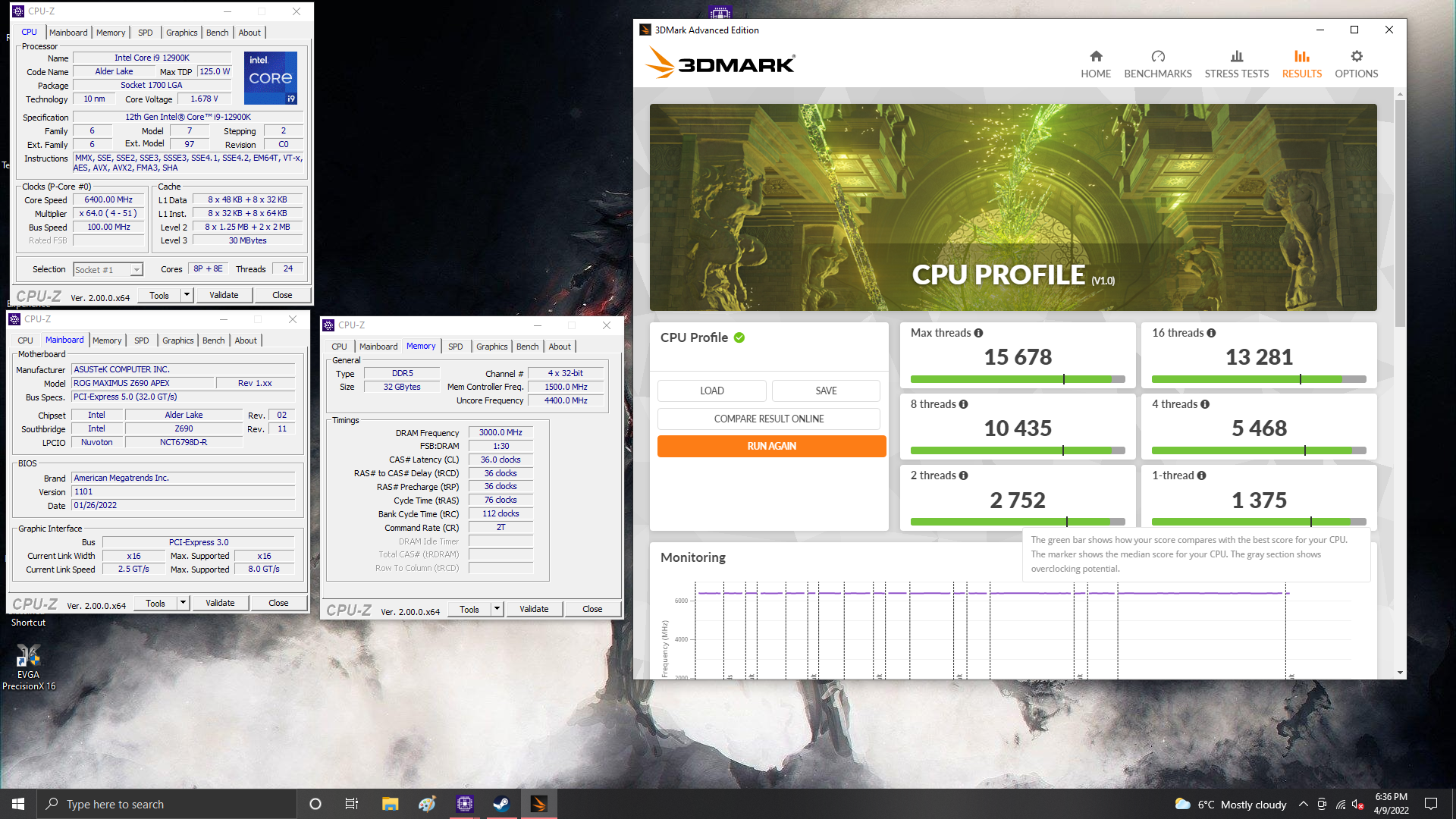Switch to Mainboard tab in top CPU-Z window

point(68,33)
